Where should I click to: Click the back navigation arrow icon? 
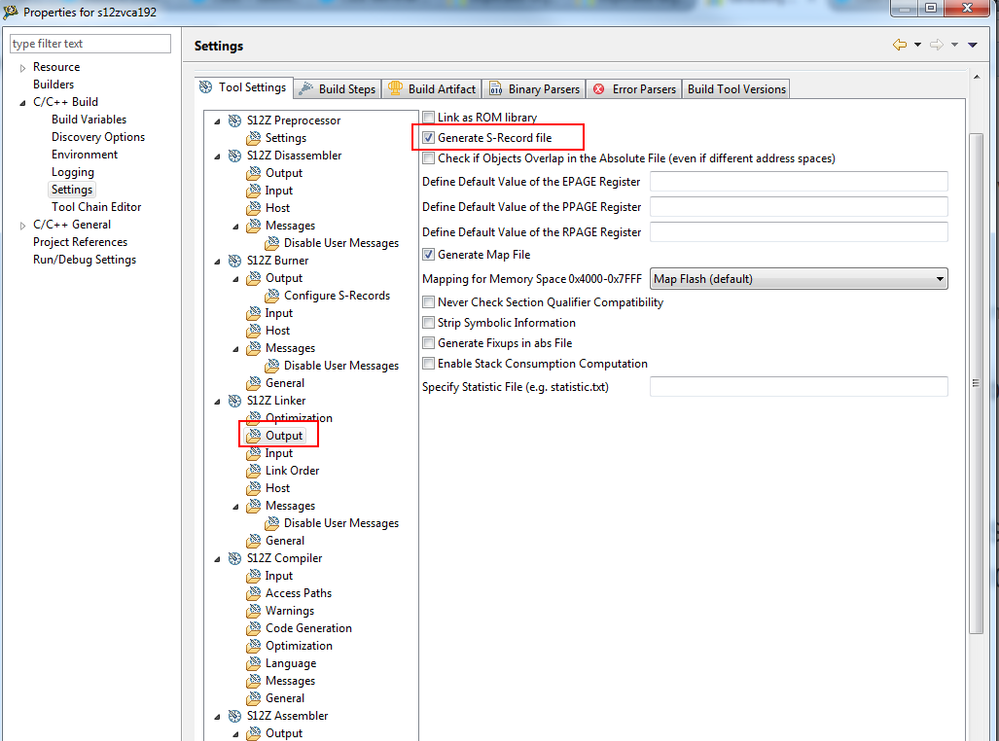pyautogui.click(x=900, y=45)
